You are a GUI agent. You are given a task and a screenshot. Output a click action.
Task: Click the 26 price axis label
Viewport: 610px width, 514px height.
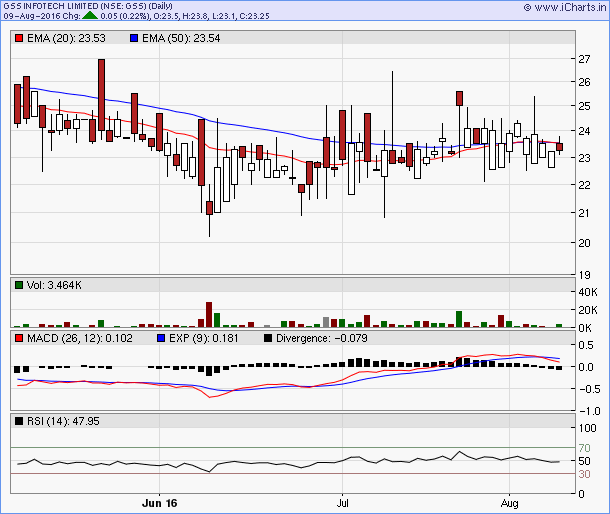coord(584,82)
